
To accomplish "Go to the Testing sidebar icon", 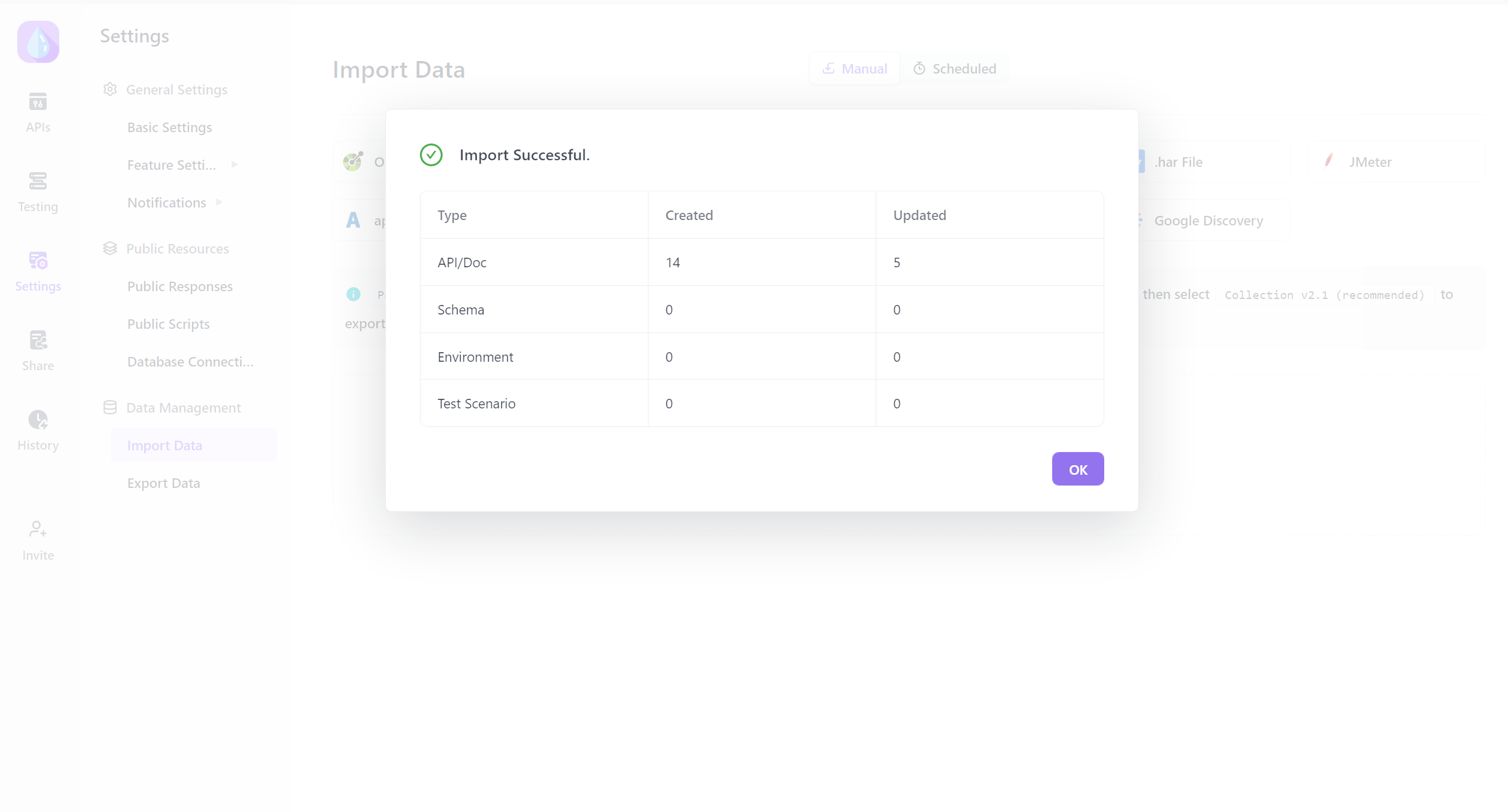I will click(x=38, y=181).
